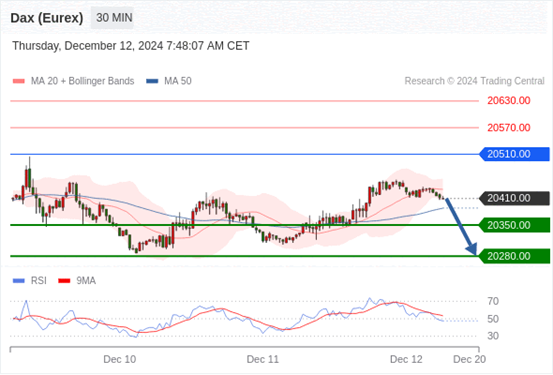Click the 20570.00 resistance label
This screenshot has width=553, height=375.
[x=509, y=128]
